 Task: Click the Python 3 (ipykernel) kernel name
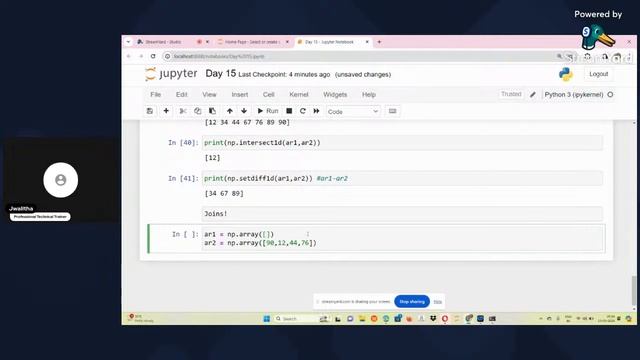coord(573,94)
